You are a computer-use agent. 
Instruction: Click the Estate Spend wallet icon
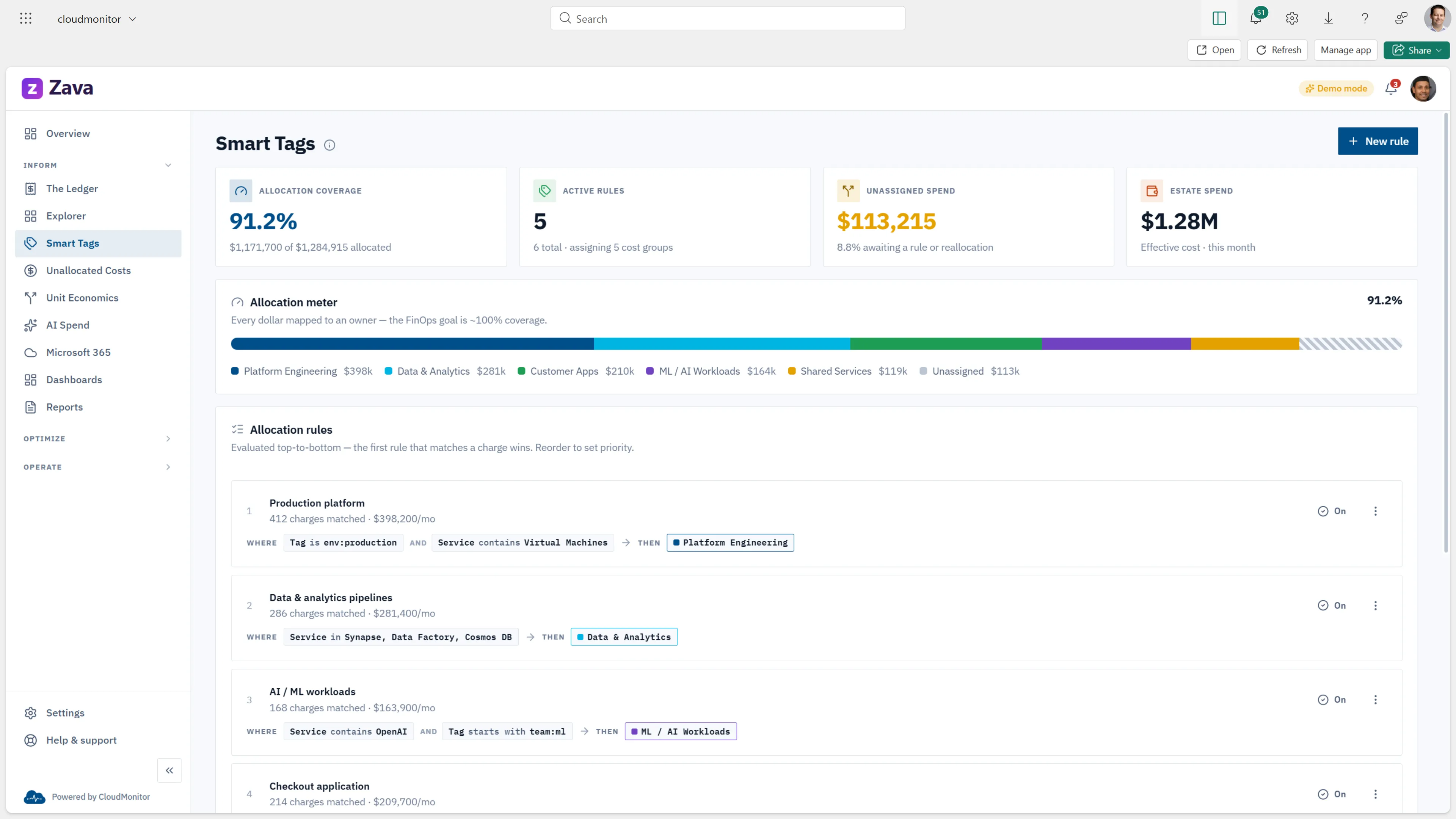(x=1152, y=191)
